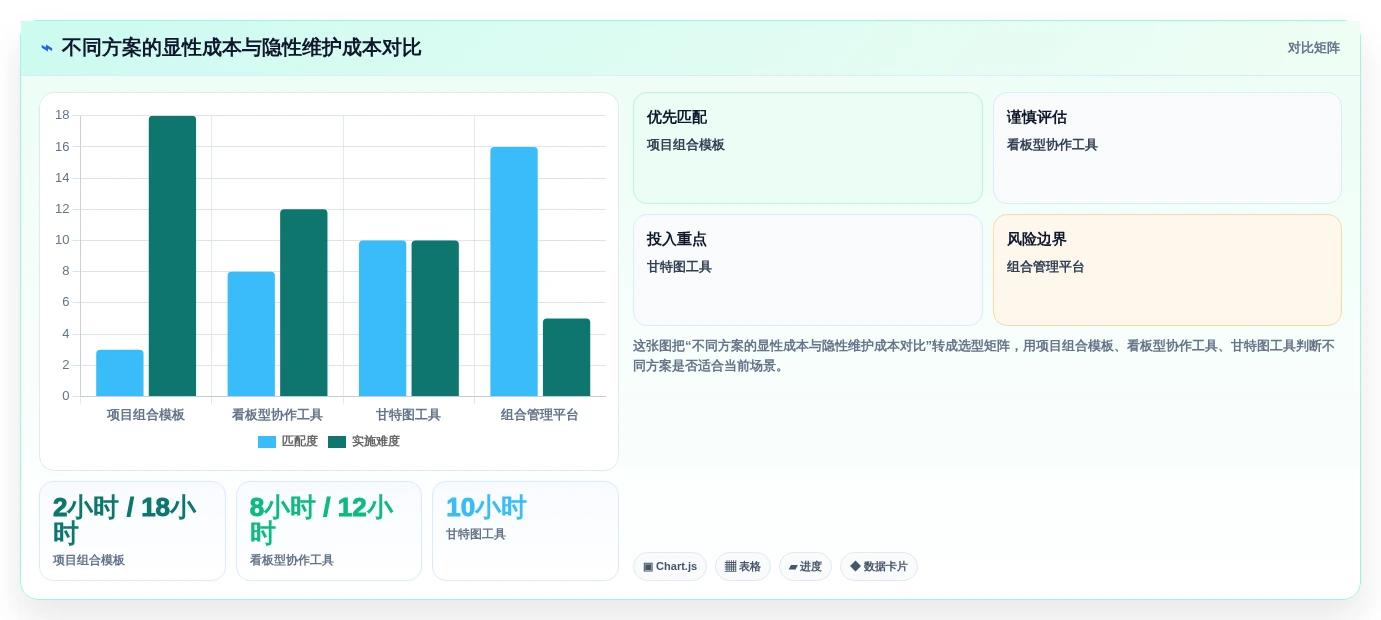Select 看板型协作工具 实施难度 bar
The width and height of the screenshot is (1381, 620).
[x=304, y=303]
